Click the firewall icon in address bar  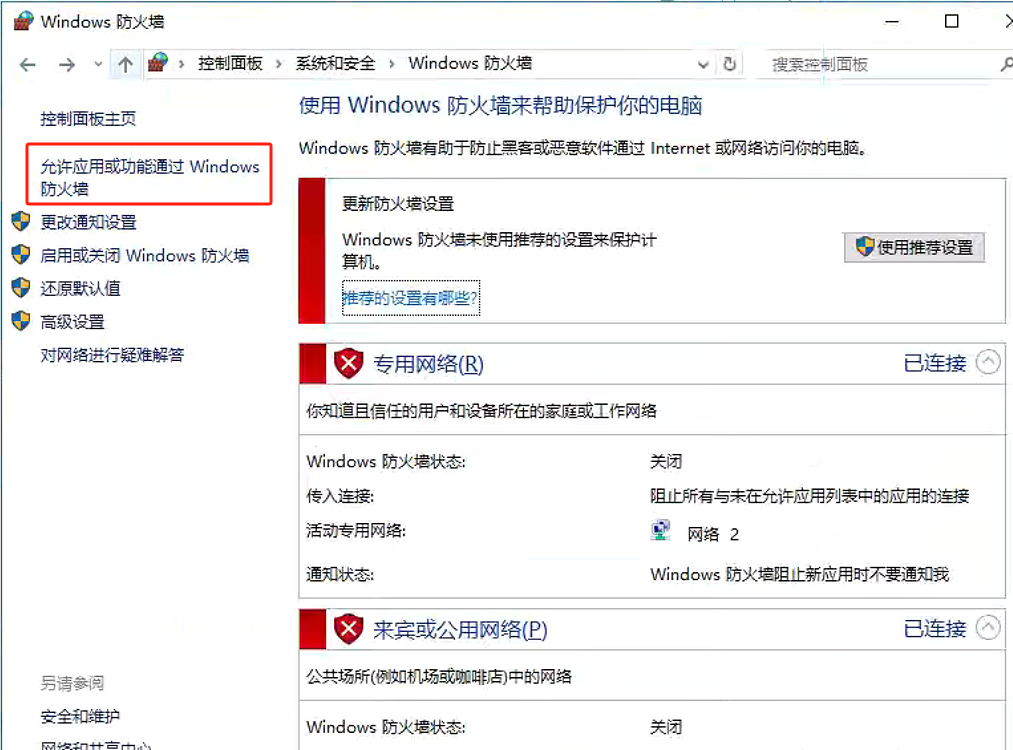(x=158, y=63)
